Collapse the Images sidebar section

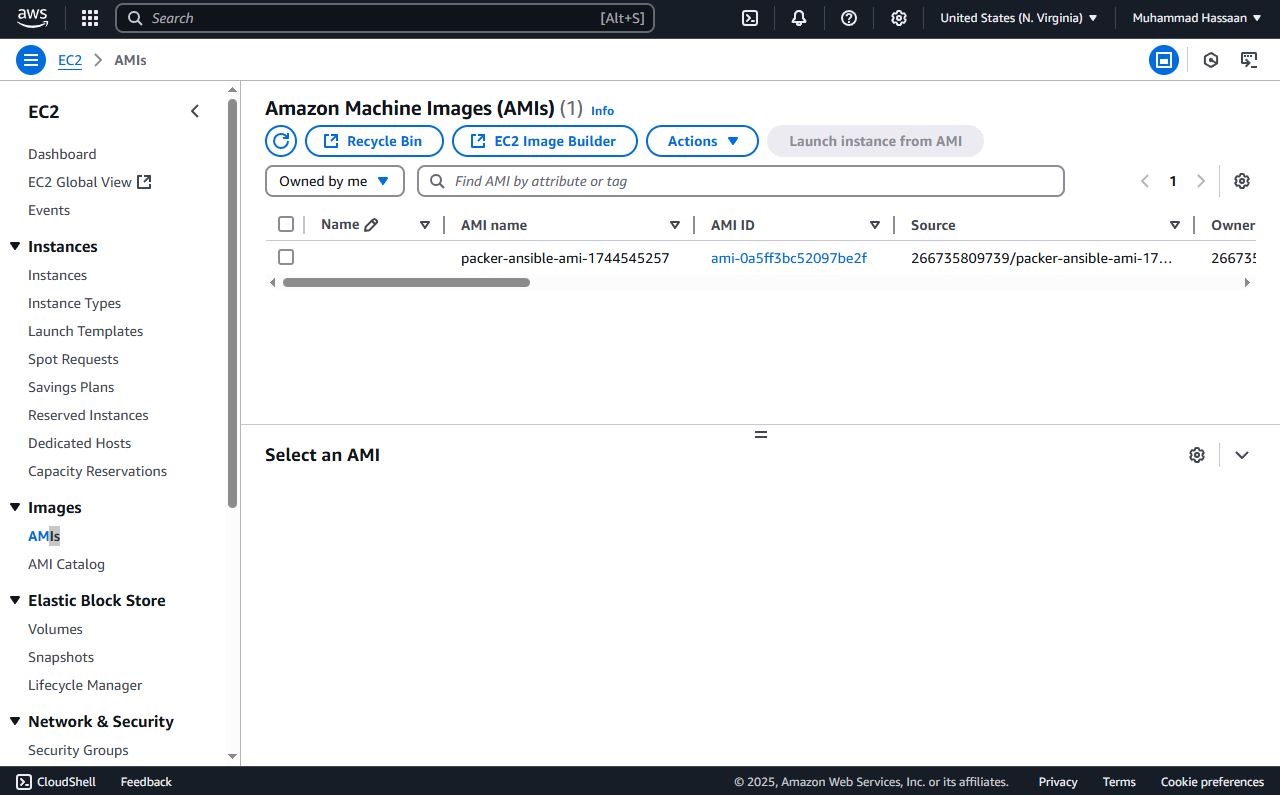pos(15,507)
